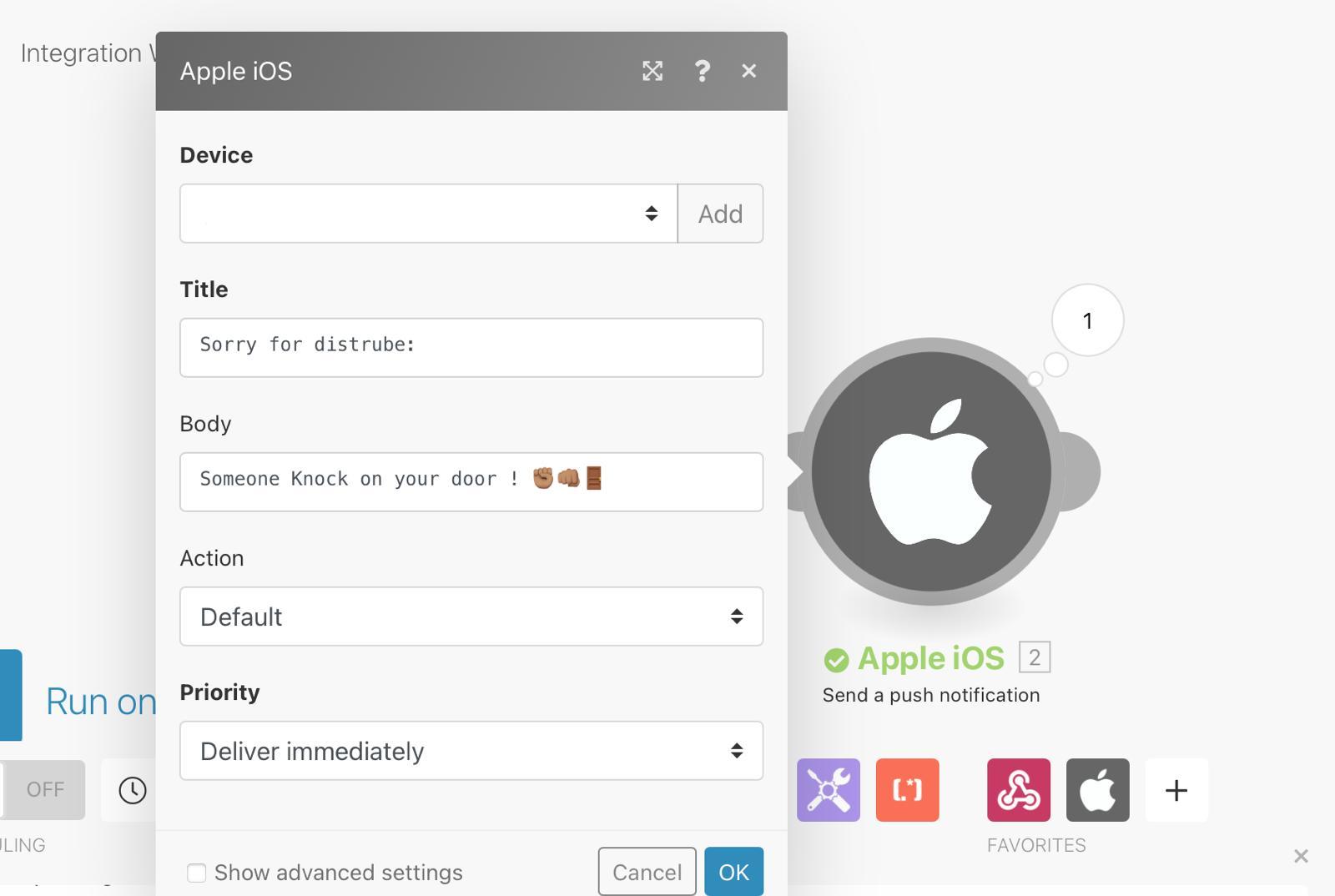
Task: Click the Run once button
Action: pos(78,697)
